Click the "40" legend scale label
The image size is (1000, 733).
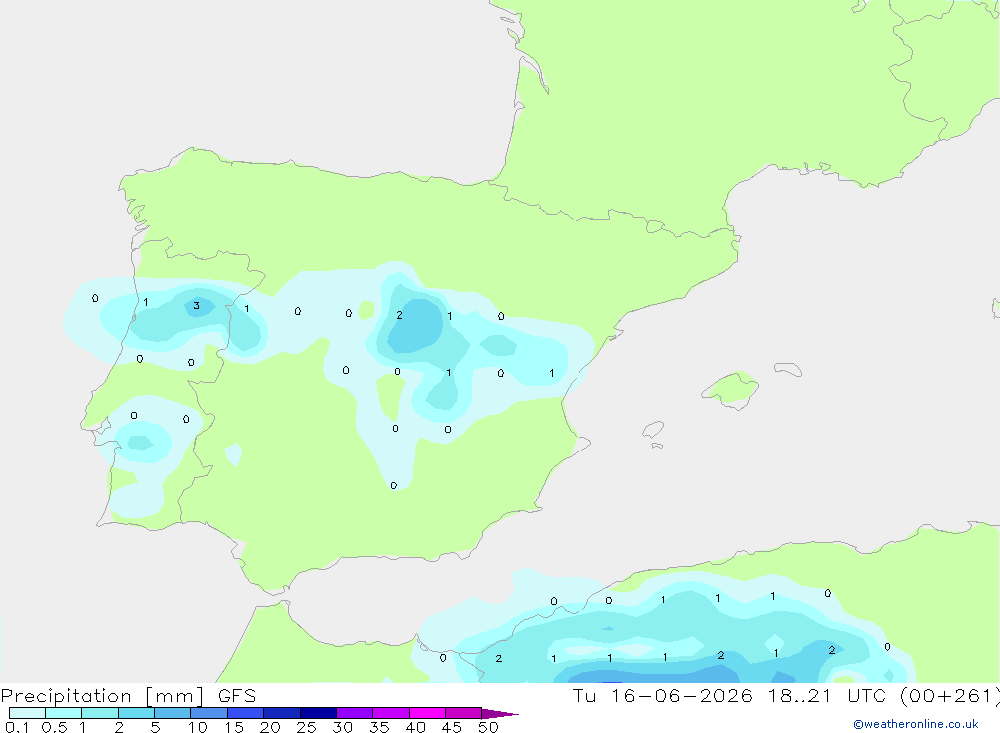[x=415, y=727]
